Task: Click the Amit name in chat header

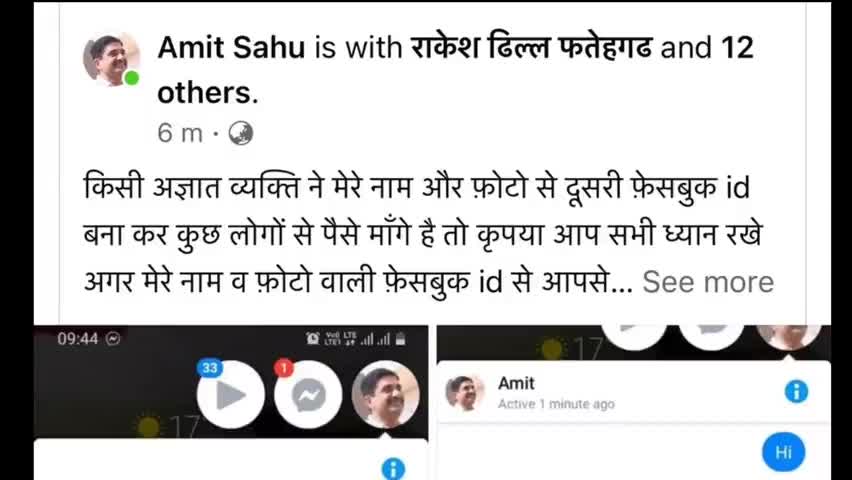Action: pos(516,383)
